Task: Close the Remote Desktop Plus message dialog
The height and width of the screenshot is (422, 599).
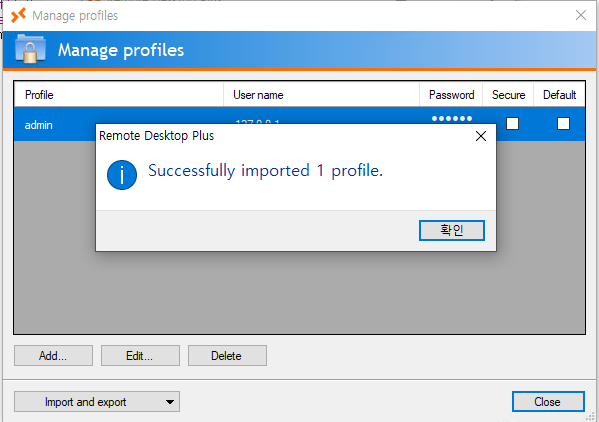Action: click(x=481, y=136)
